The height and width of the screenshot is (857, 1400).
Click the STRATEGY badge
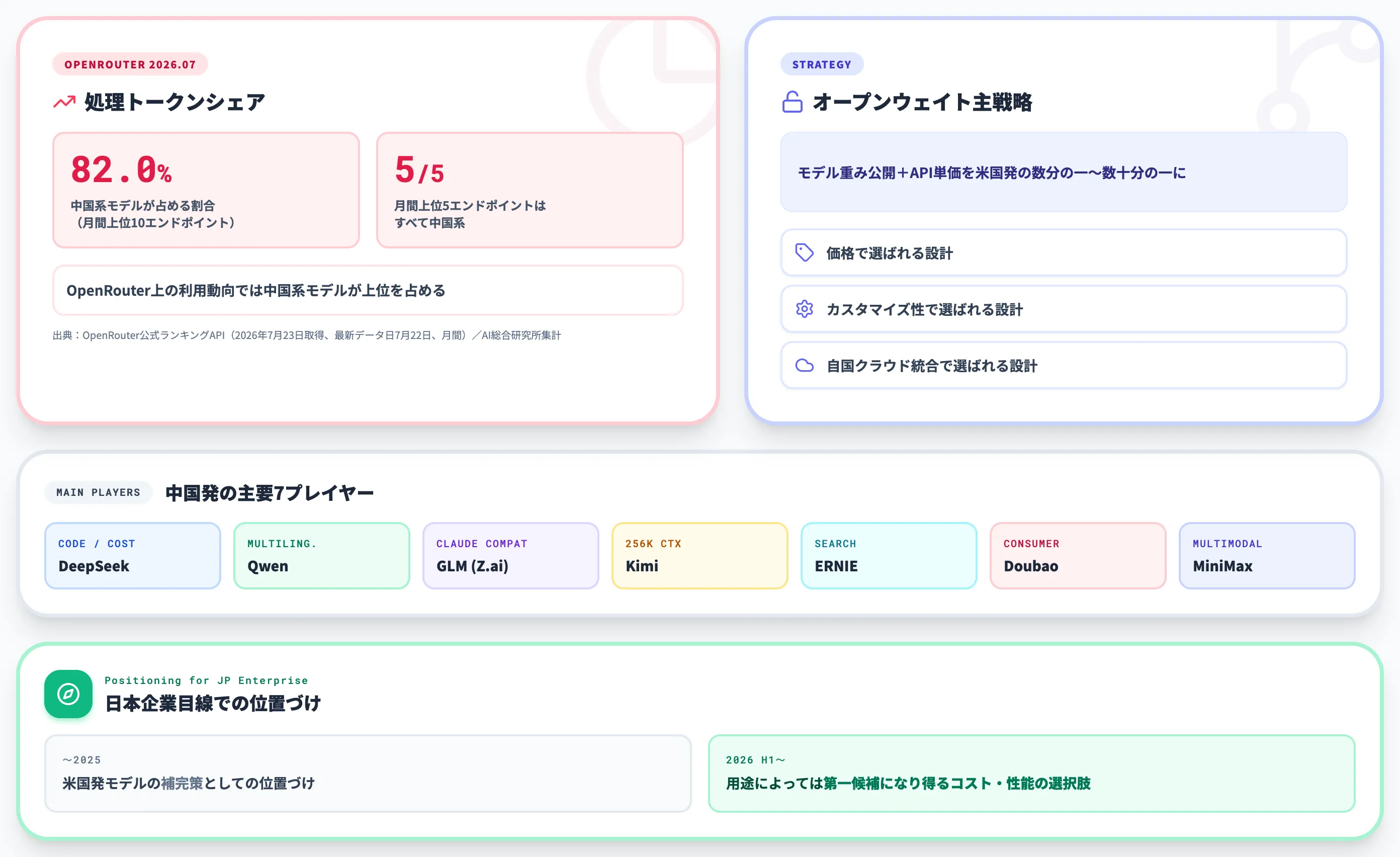(x=822, y=64)
